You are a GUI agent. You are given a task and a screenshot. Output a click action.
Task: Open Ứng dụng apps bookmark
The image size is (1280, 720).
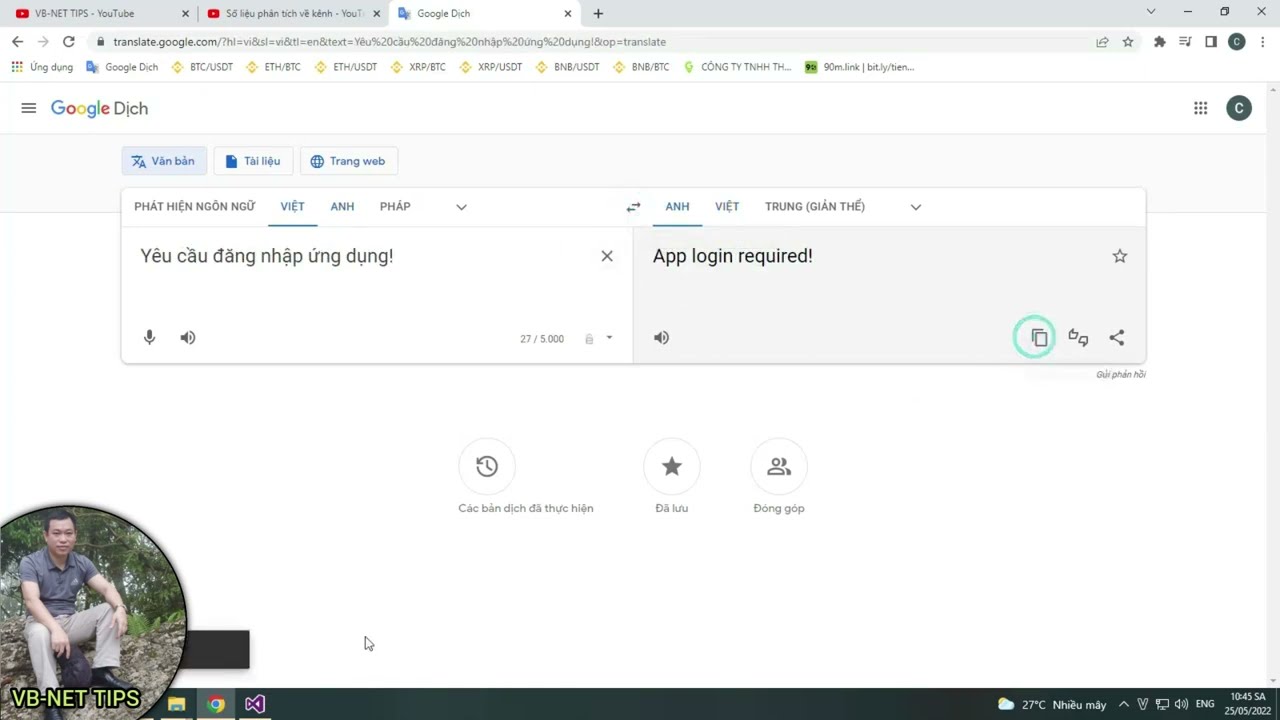point(42,67)
